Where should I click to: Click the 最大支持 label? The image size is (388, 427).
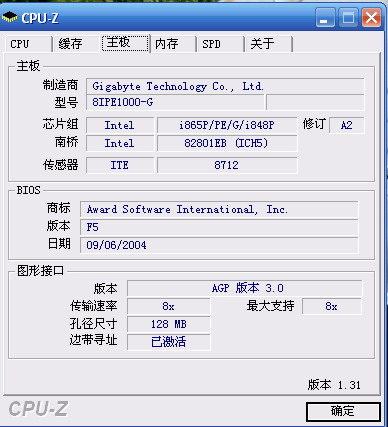(270, 305)
